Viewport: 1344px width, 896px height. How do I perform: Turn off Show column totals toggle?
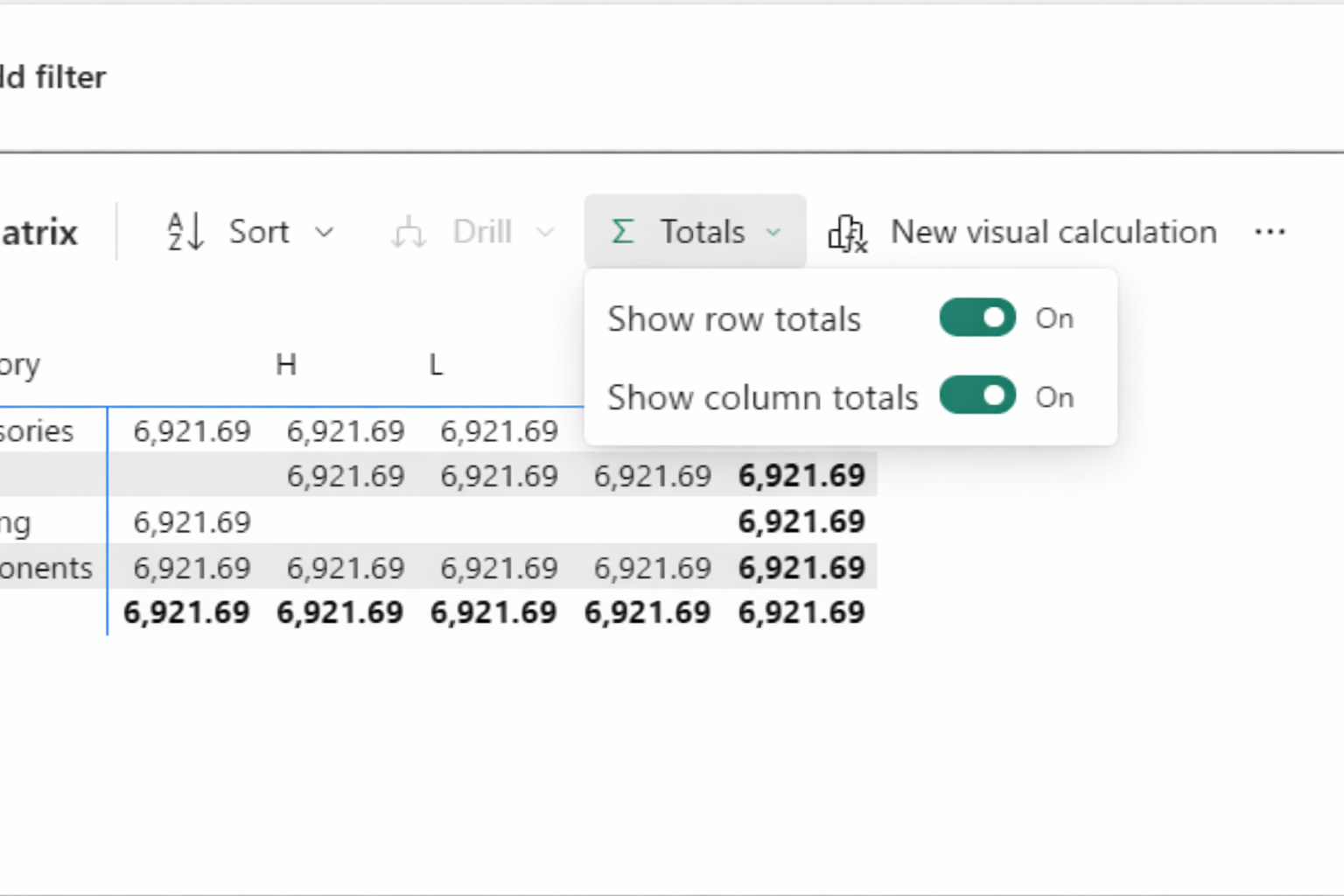[977, 396]
